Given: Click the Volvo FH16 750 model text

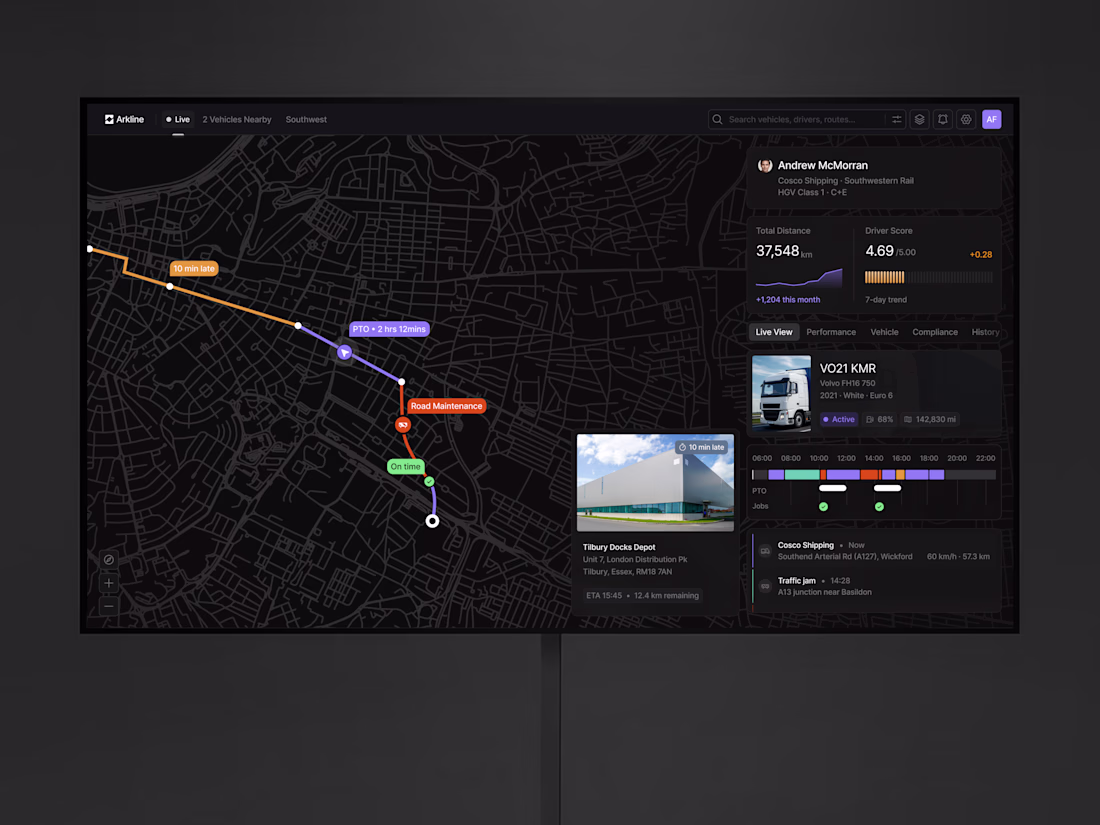Looking at the screenshot, I should click(x=847, y=384).
